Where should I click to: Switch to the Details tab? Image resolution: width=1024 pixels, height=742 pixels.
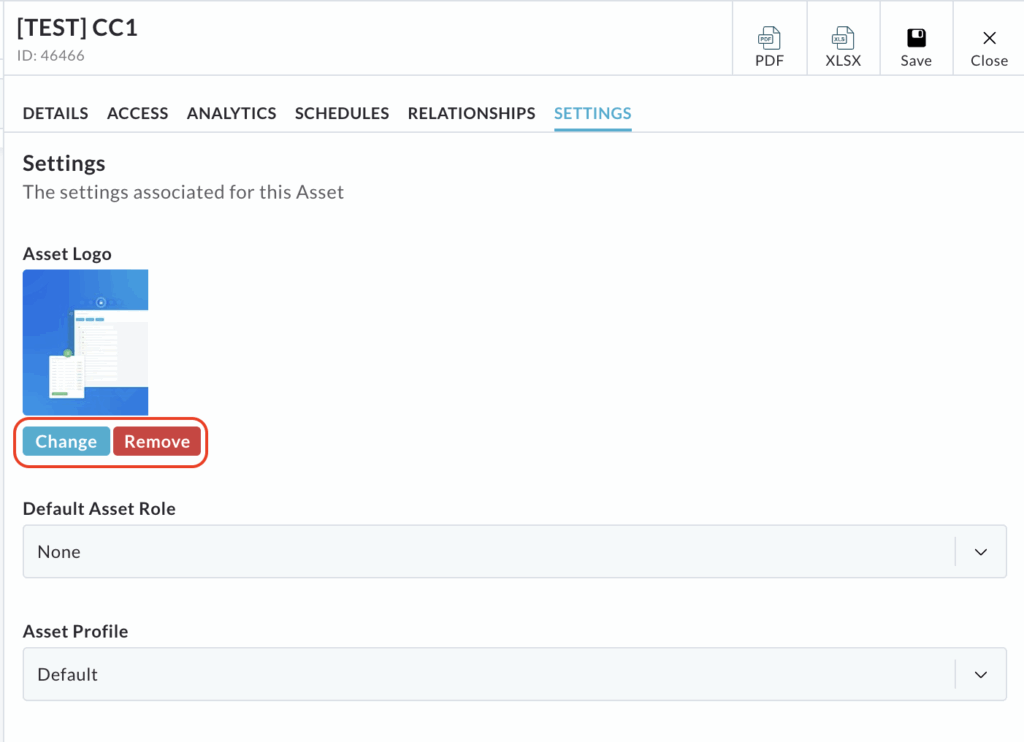tap(55, 113)
